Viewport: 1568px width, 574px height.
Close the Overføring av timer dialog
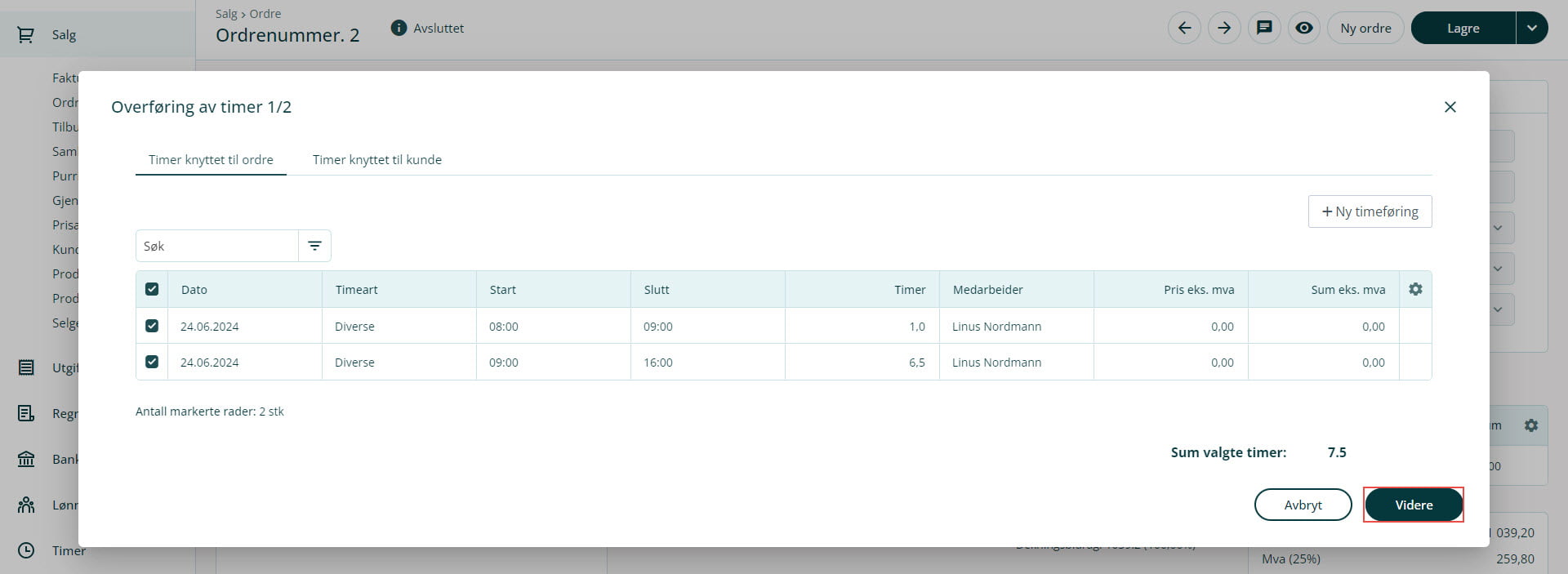[1450, 107]
